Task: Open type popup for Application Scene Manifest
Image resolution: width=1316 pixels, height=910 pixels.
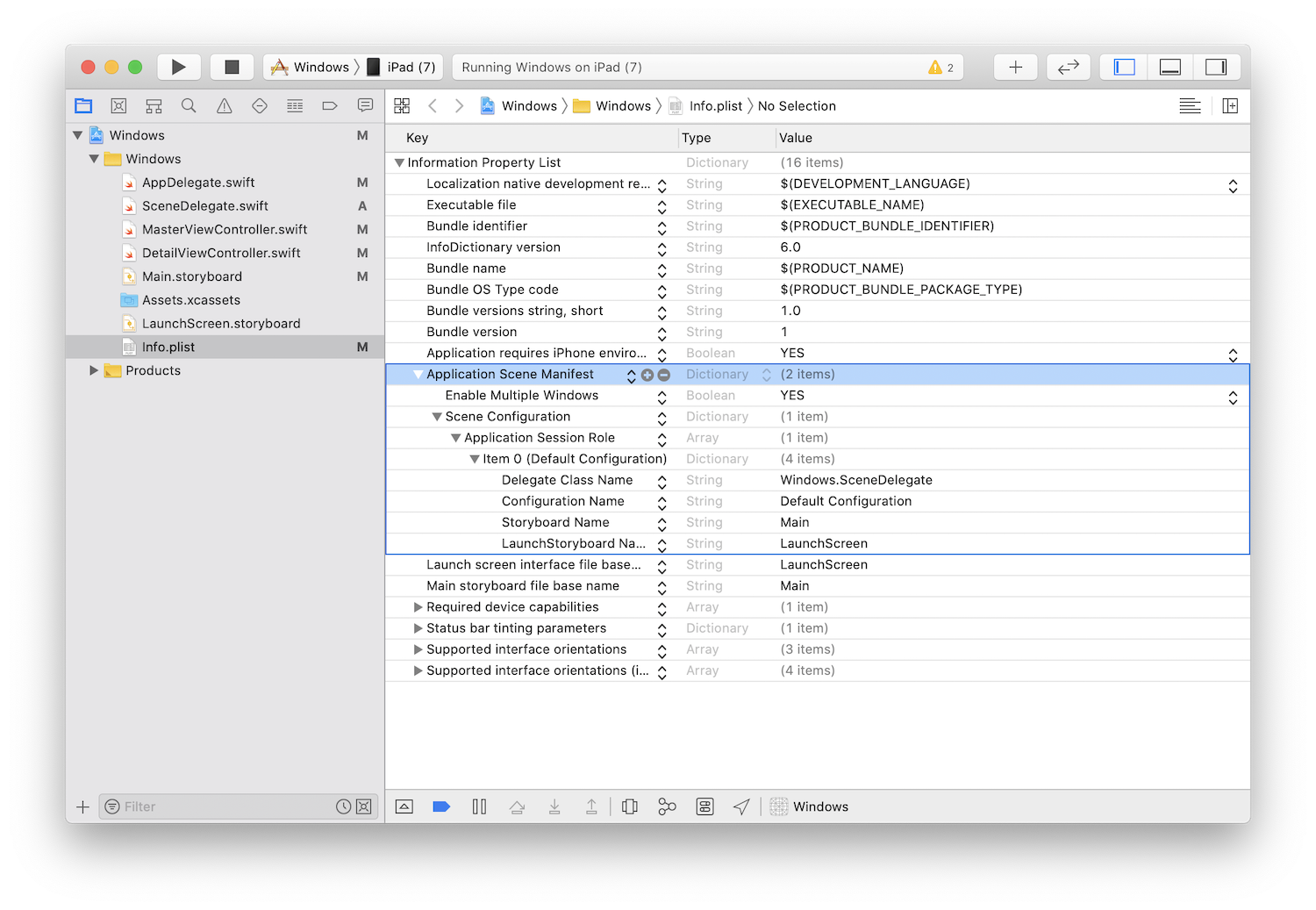Action: [767, 375]
